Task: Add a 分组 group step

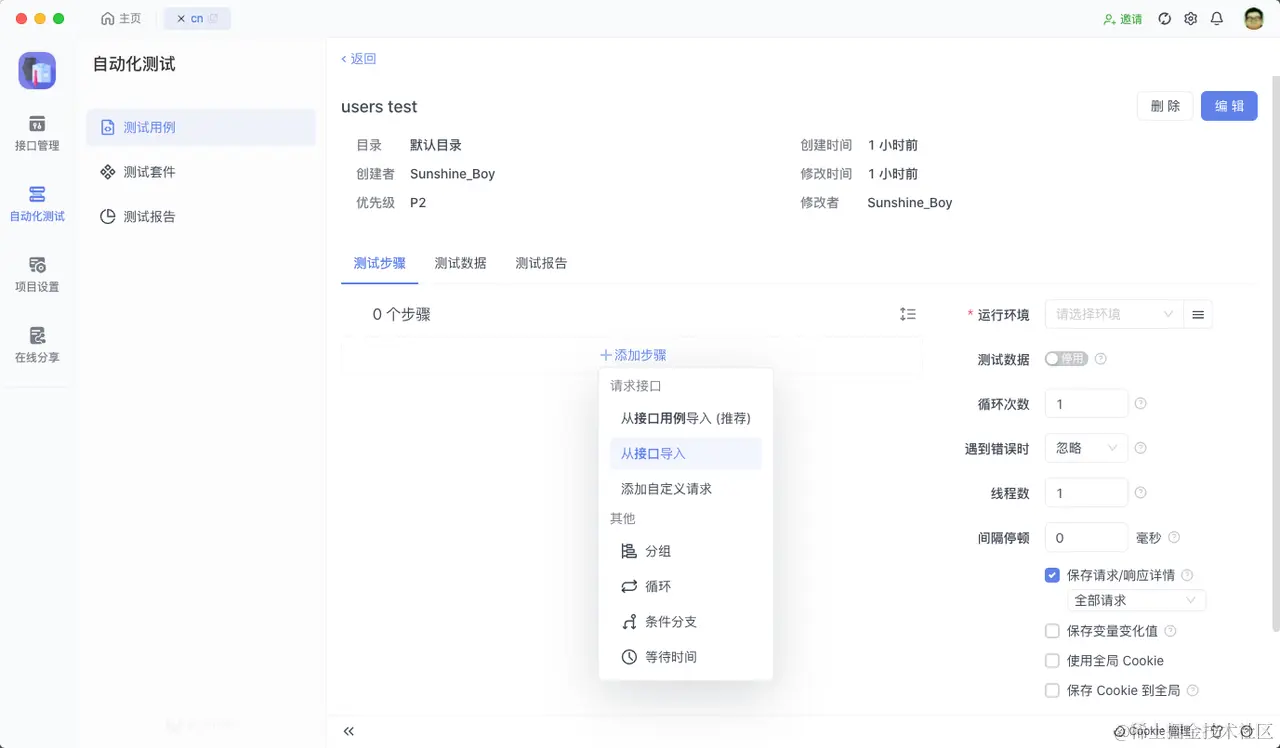Action: point(685,551)
